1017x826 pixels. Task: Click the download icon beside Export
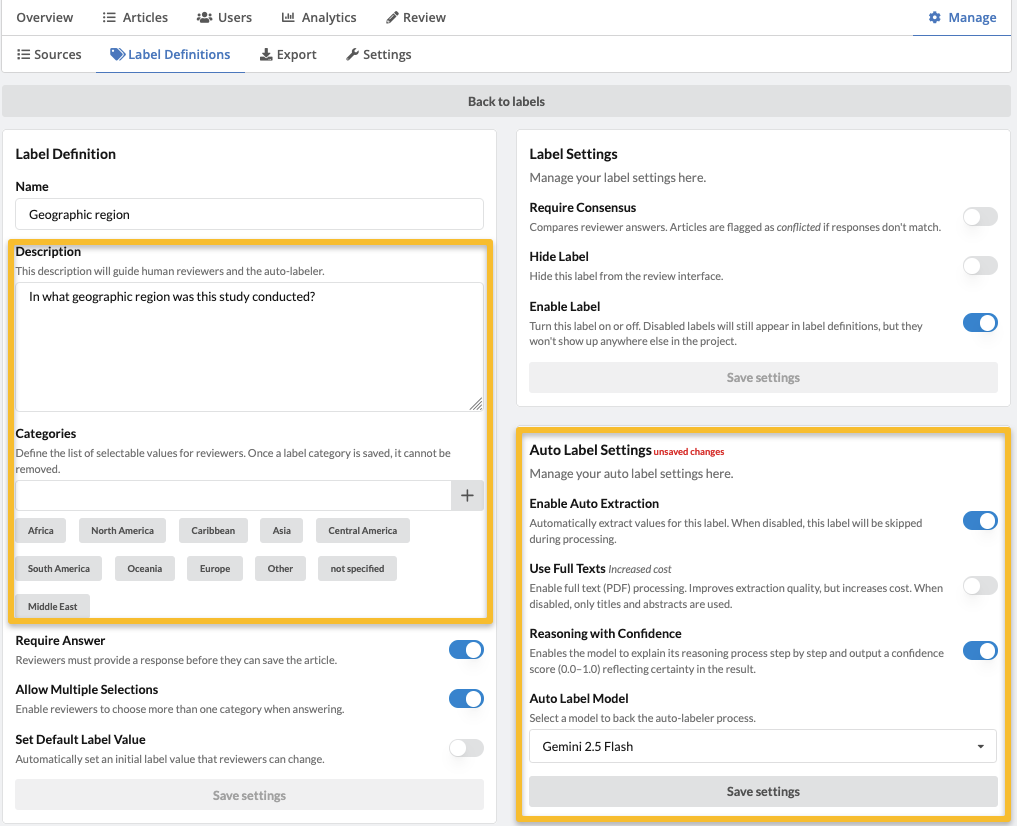coord(266,55)
